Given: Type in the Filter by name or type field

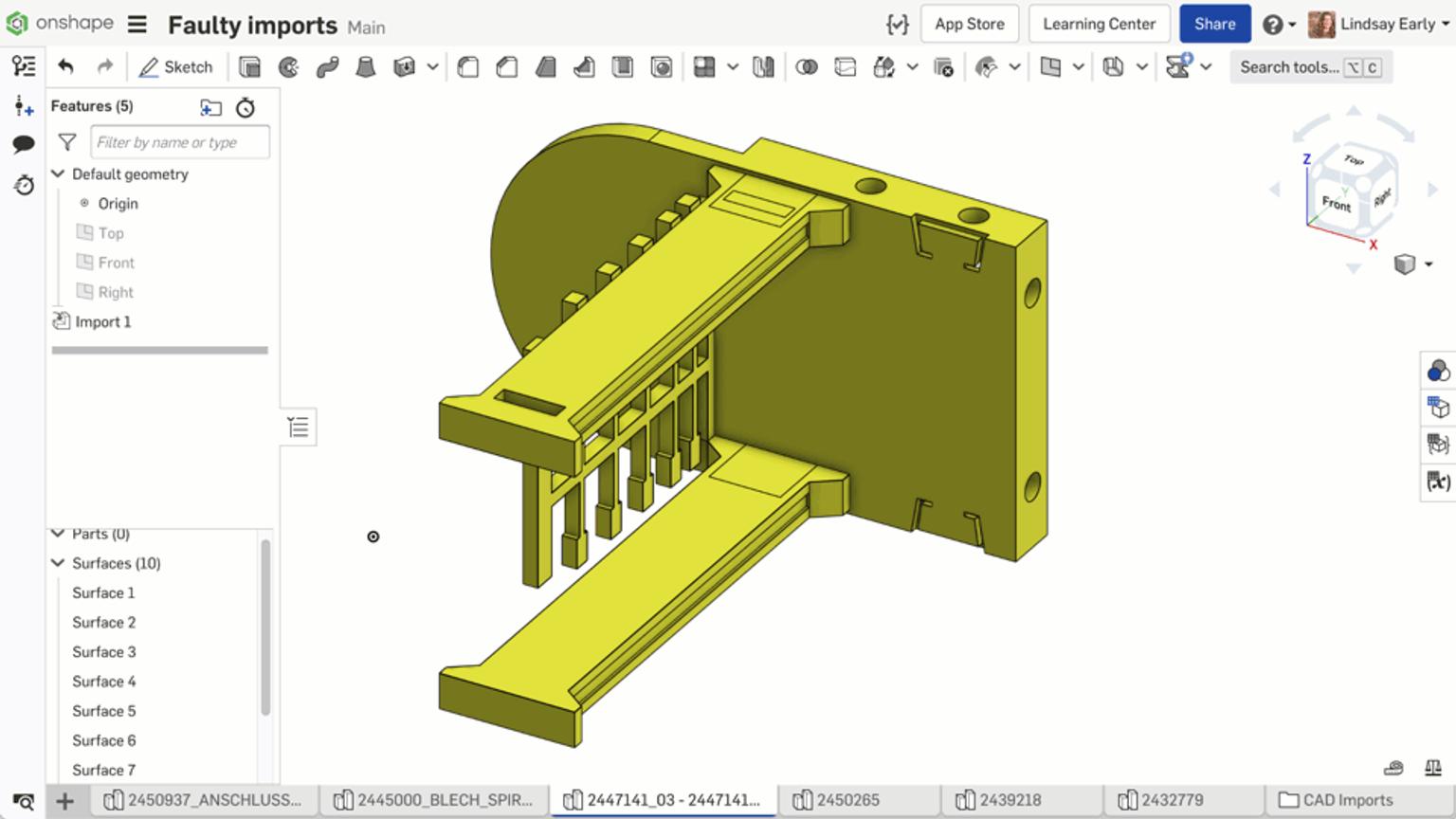Looking at the screenshot, I should pyautogui.click(x=179, y=141).
